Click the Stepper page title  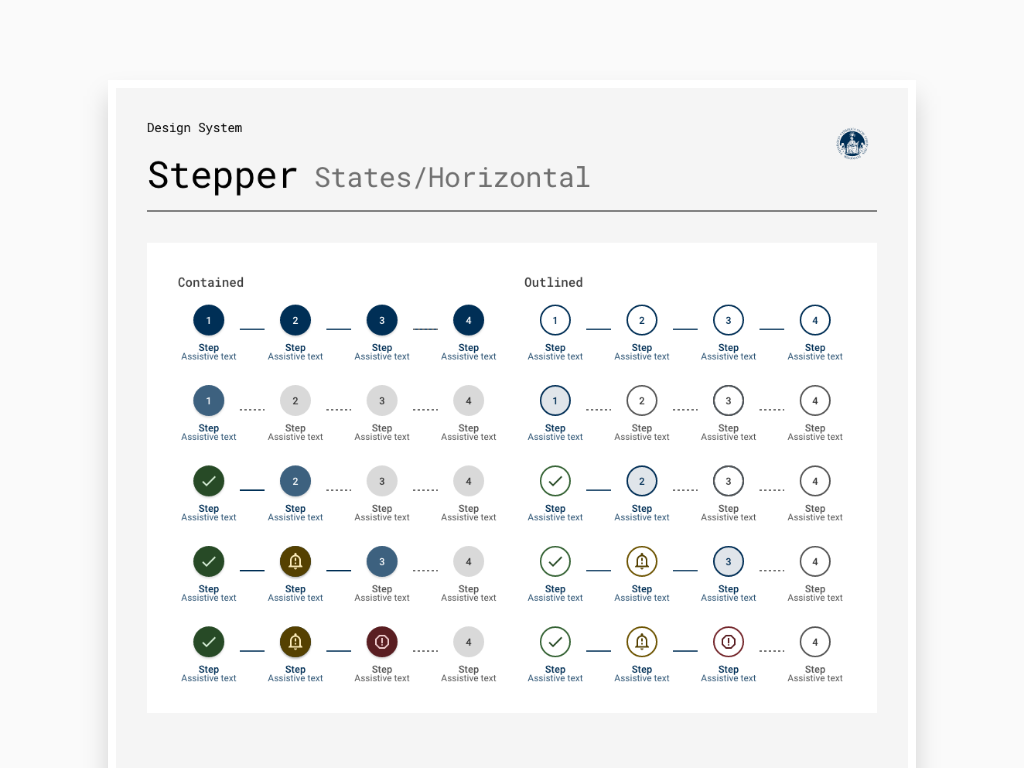click(222, 176)
